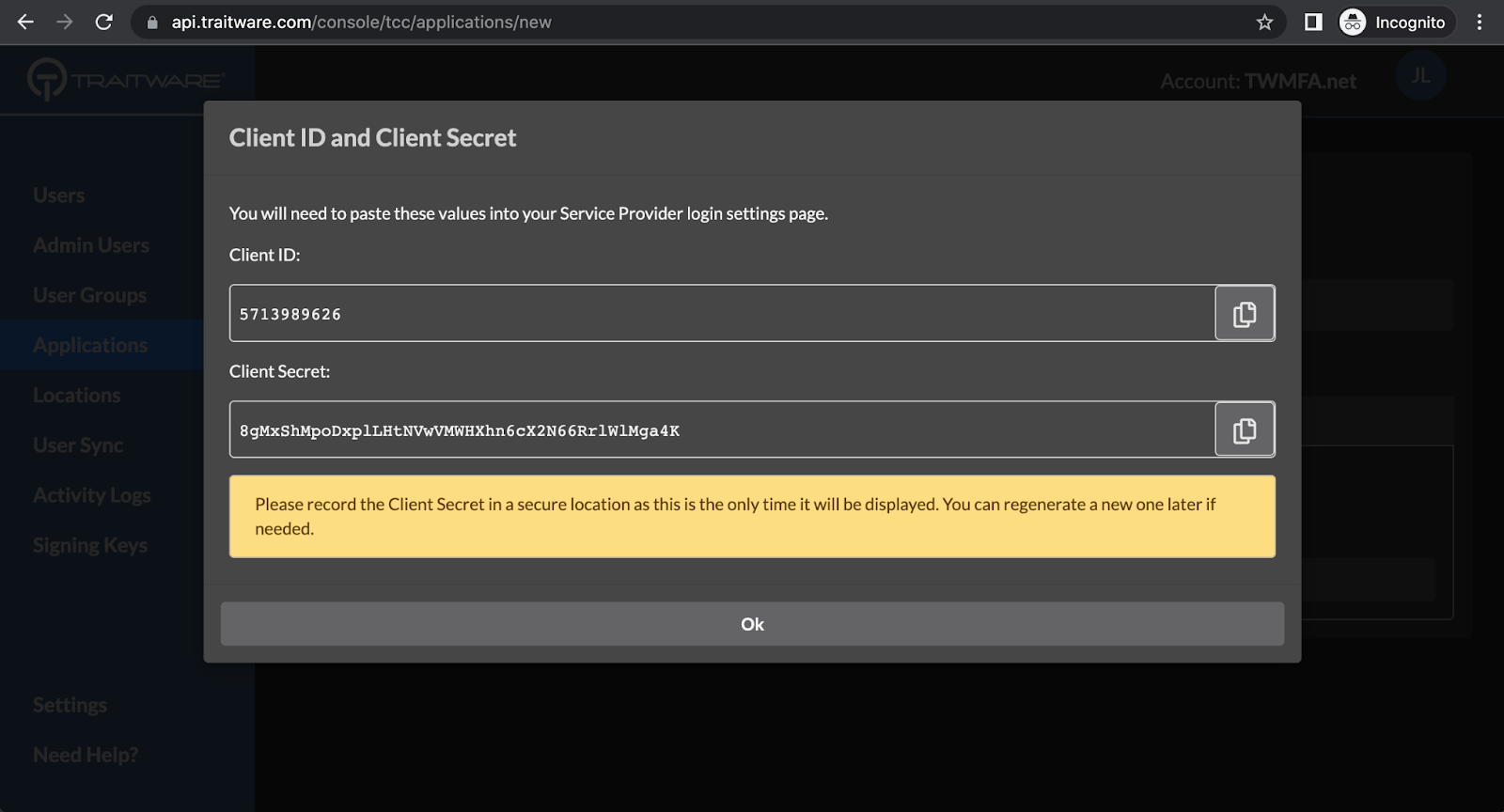Open Applications in the sidebar
Screen dimensions: 1504x812
tap(90, 345)
